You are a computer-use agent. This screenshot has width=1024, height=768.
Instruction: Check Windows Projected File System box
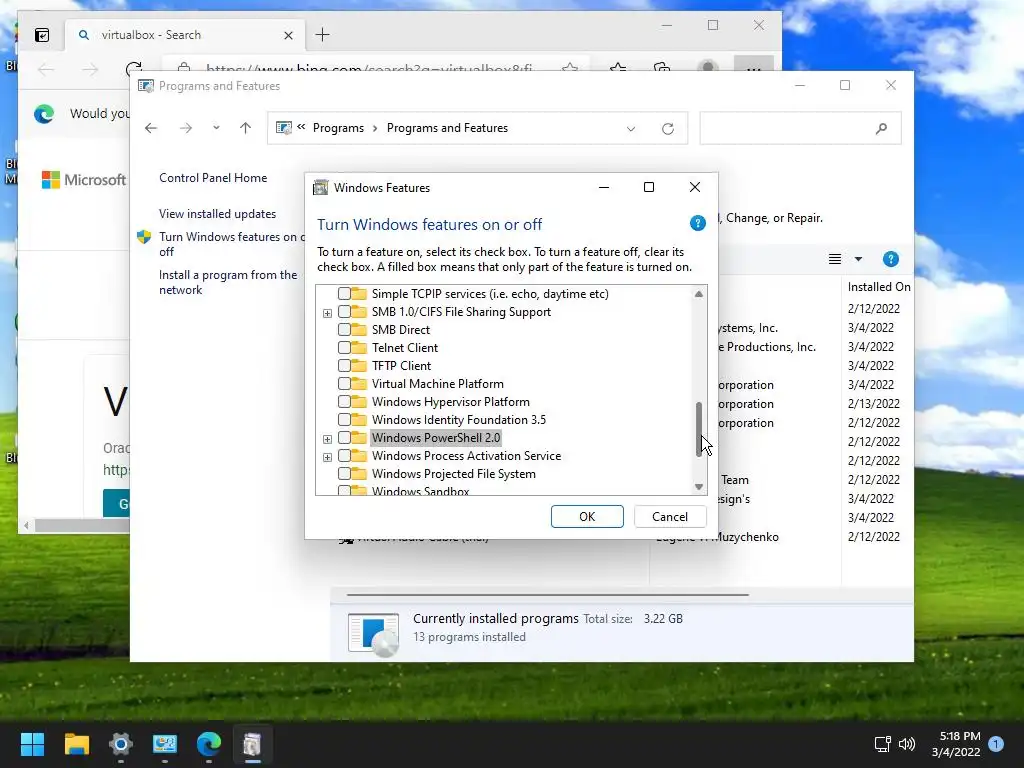point(344,473)
